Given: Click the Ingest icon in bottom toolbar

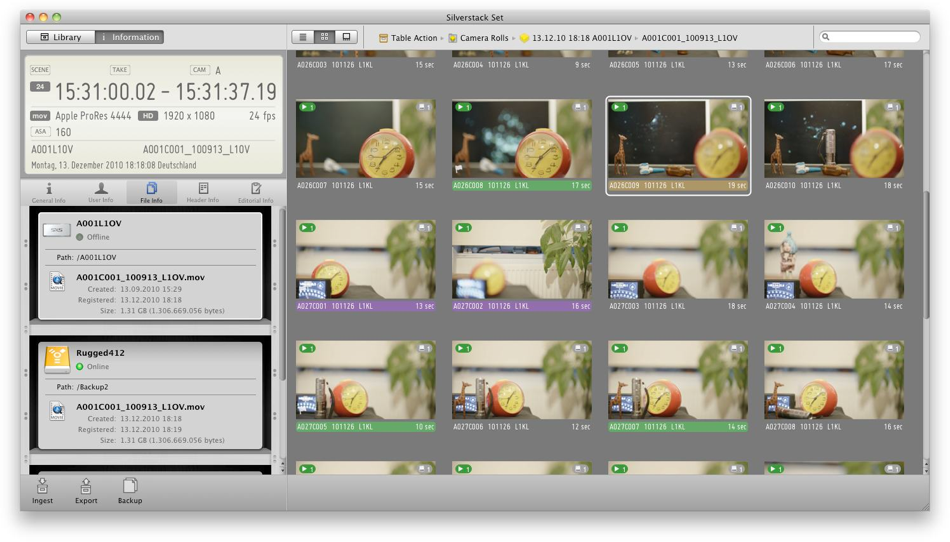Looking at the screenshot, I should click(x=42, y=487).
